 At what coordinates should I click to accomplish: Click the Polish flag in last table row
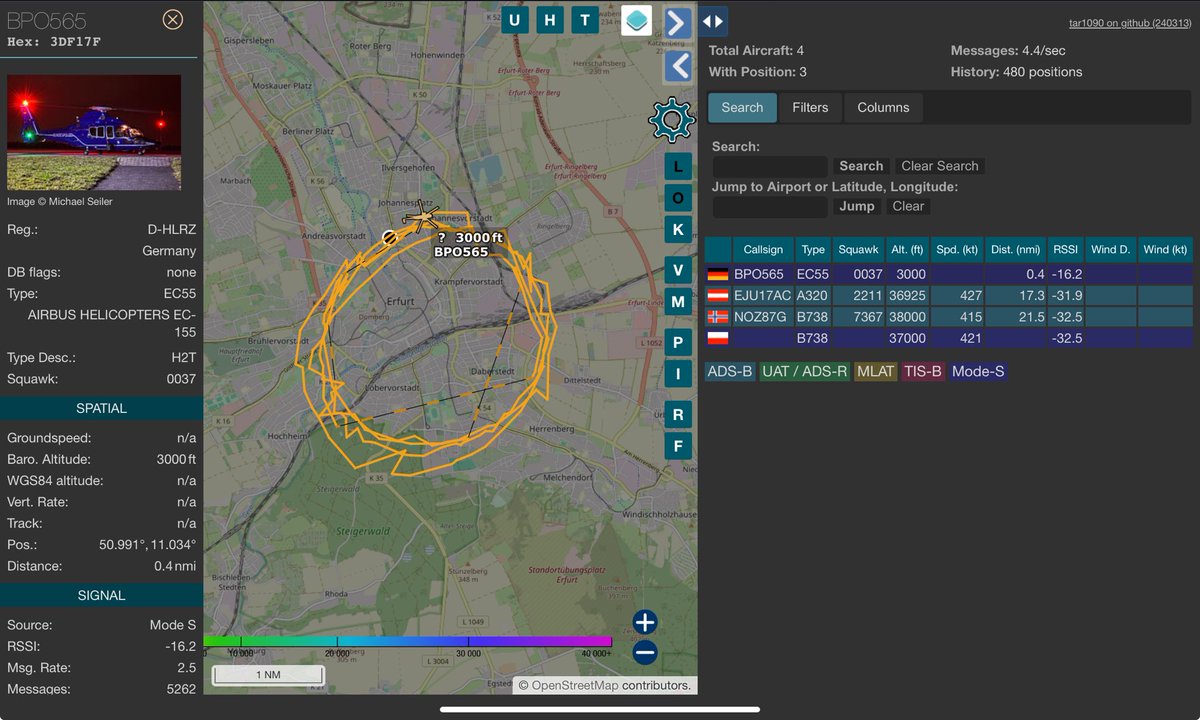click(718, 339)
